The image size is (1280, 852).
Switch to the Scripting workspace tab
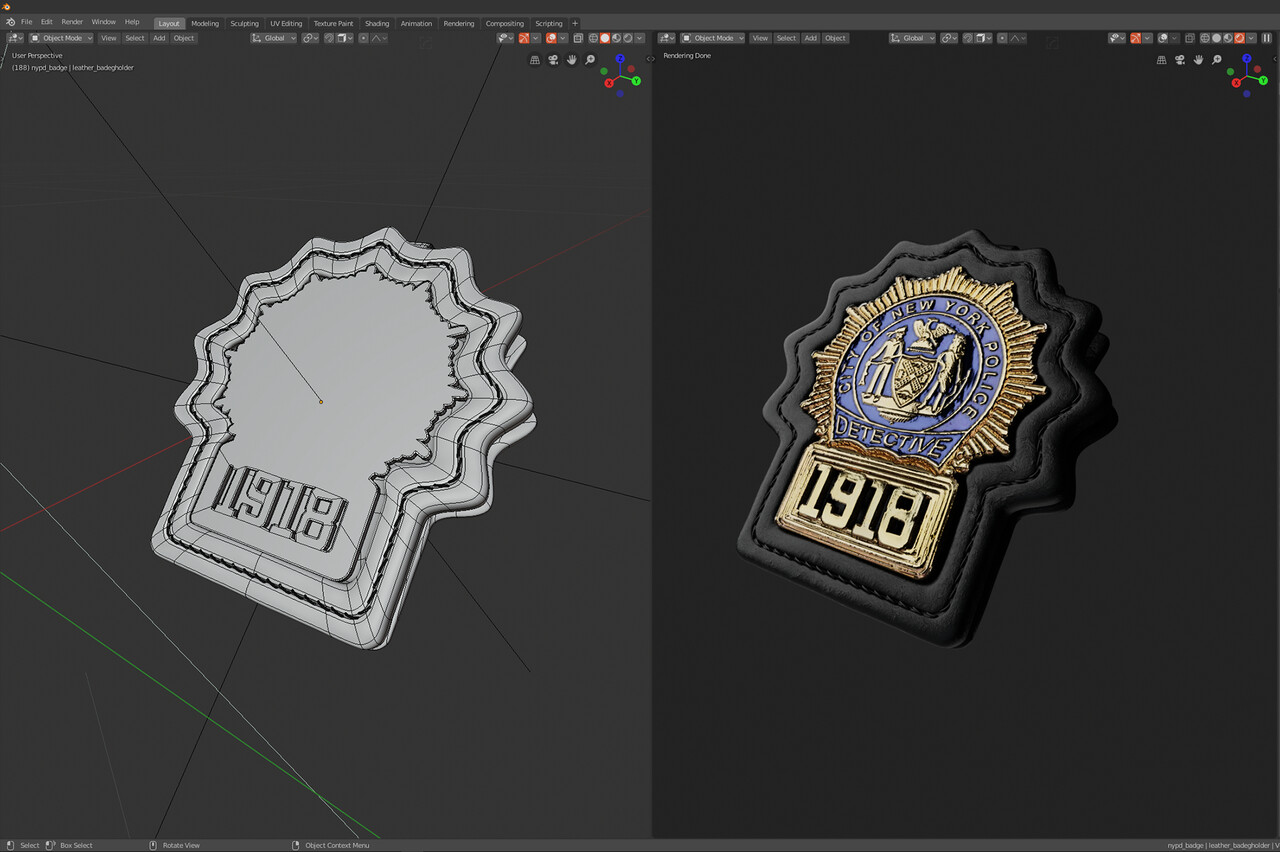(549, 23)
